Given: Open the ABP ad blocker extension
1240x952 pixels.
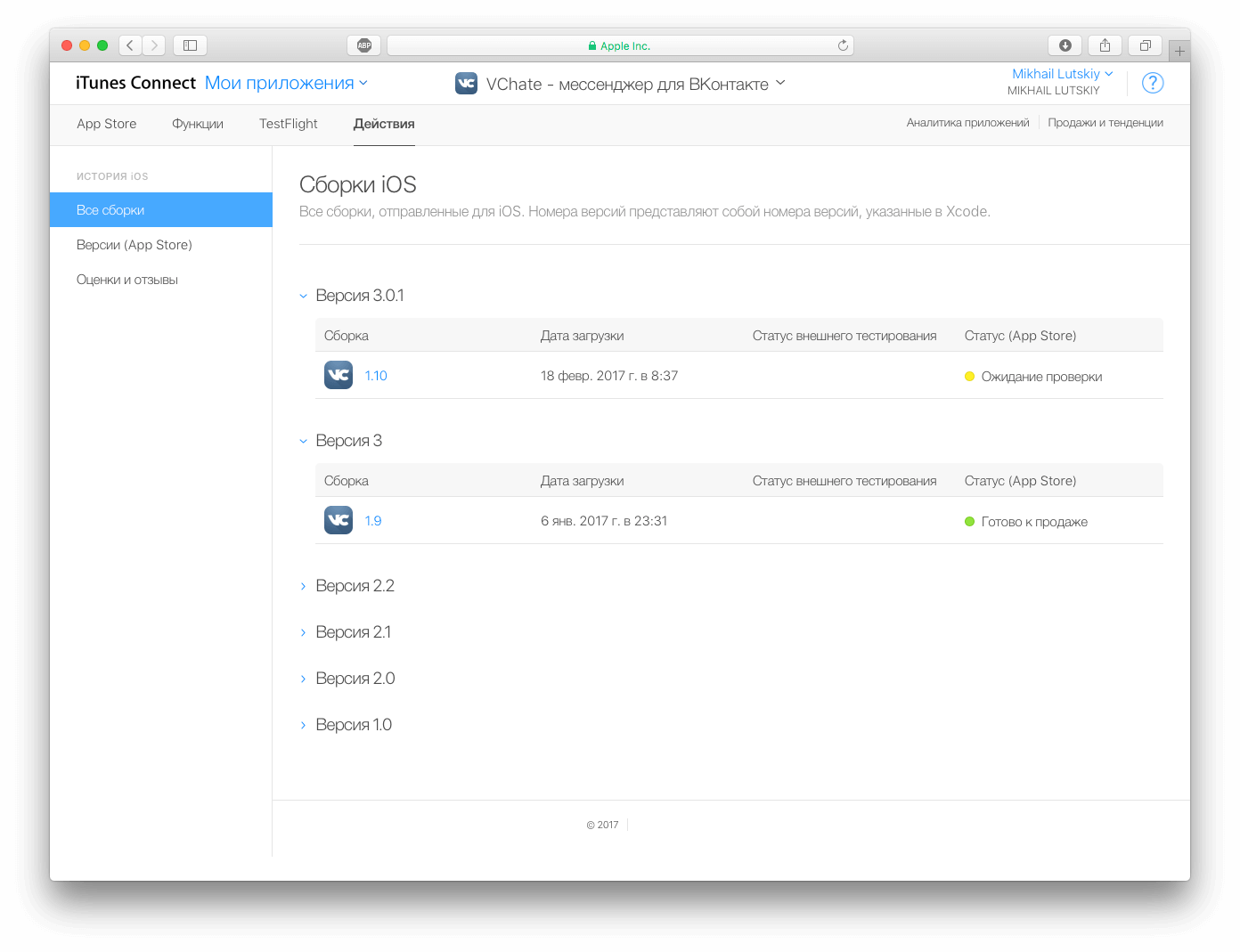Looking at the screenshot, I should tap(363, 45).
